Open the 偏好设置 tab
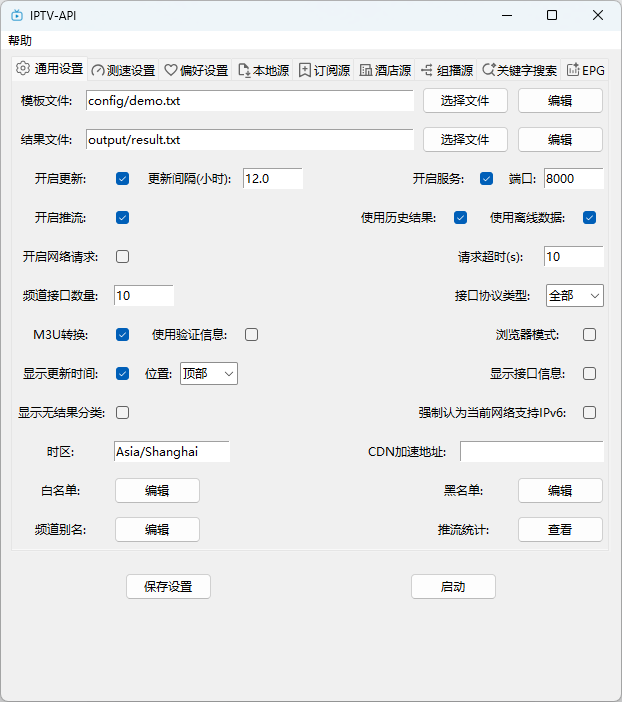The height and width of the screenshot is (702, 622). click(196, 70)
